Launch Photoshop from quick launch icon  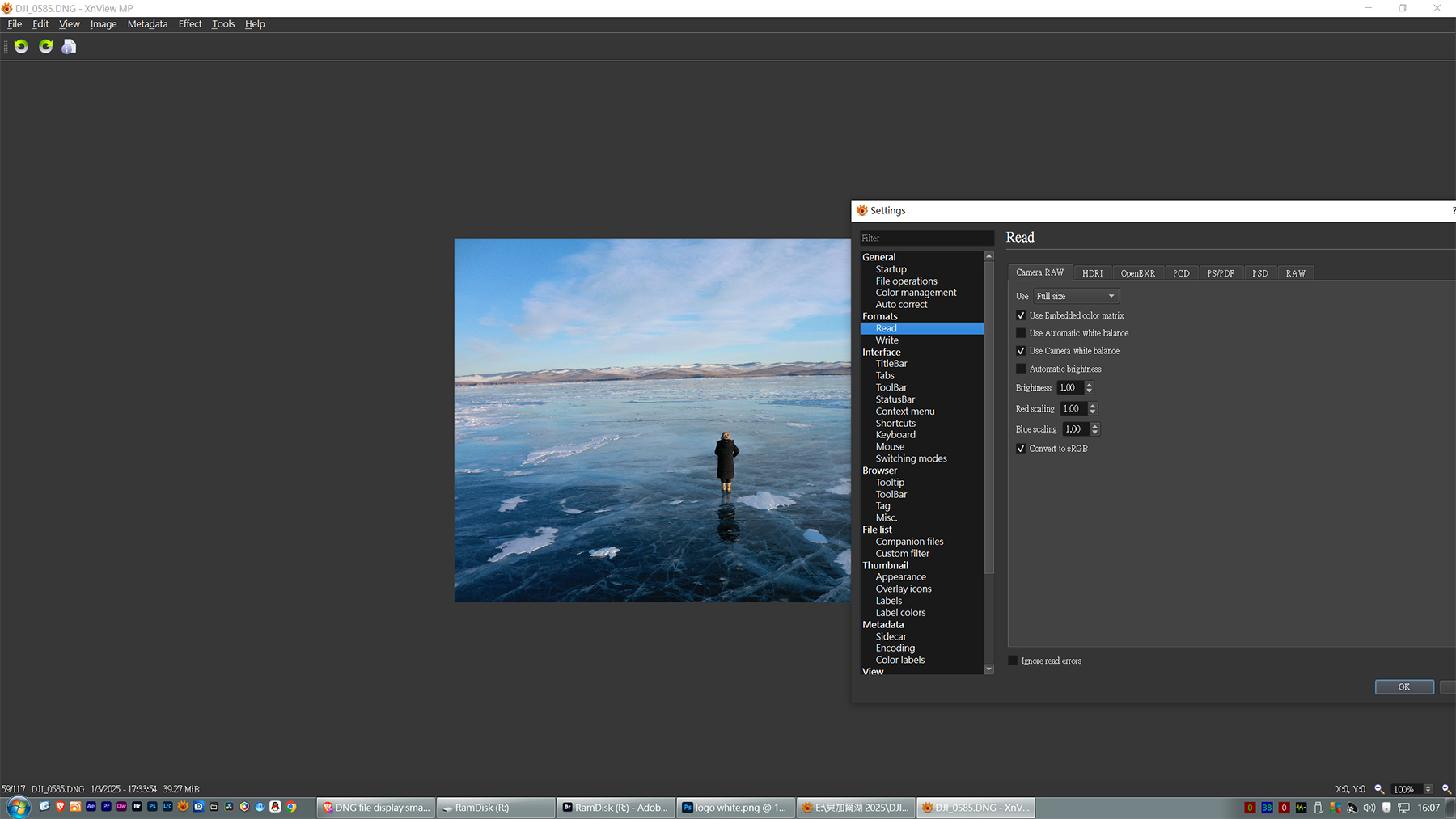coord(152,806)
